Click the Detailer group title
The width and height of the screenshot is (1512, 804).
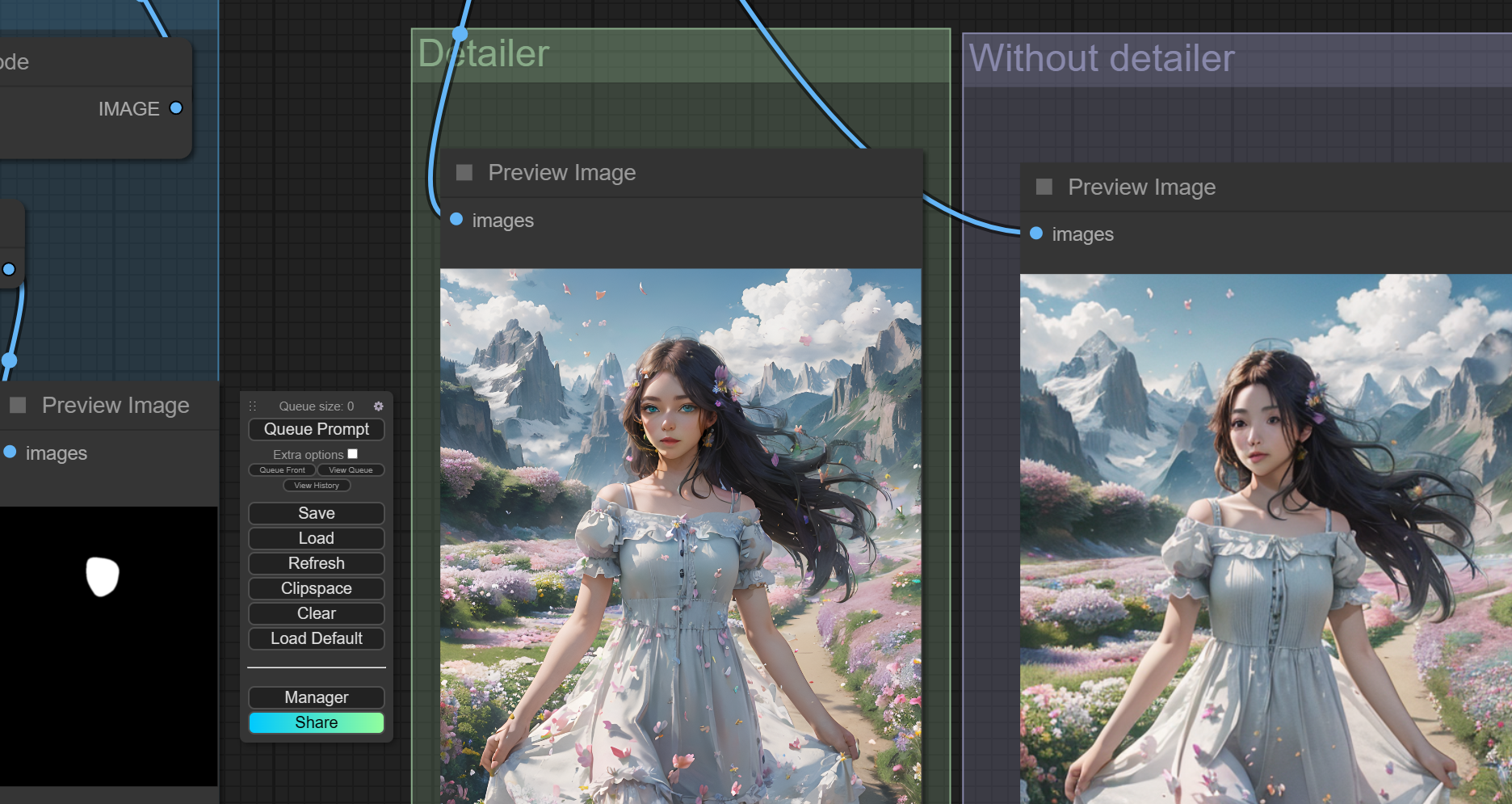pos(484,54)
